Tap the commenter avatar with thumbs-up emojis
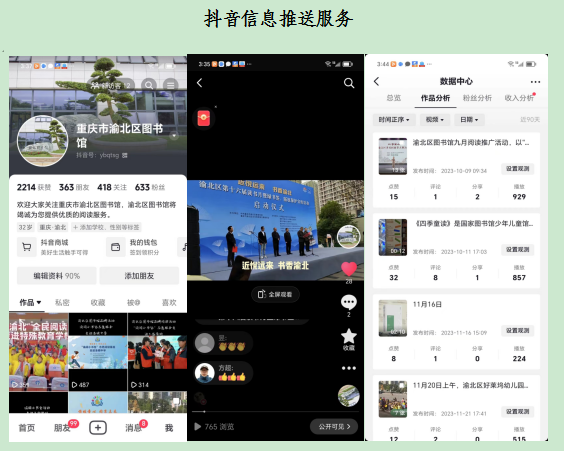Screen dimensions: 564x451 (204, 373)
